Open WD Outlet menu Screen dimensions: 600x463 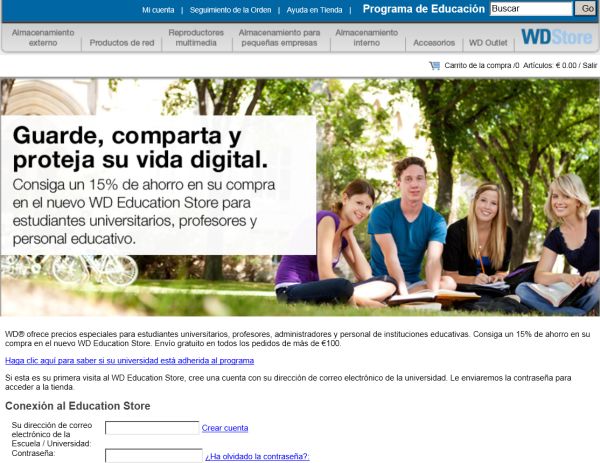pos(488,43)
